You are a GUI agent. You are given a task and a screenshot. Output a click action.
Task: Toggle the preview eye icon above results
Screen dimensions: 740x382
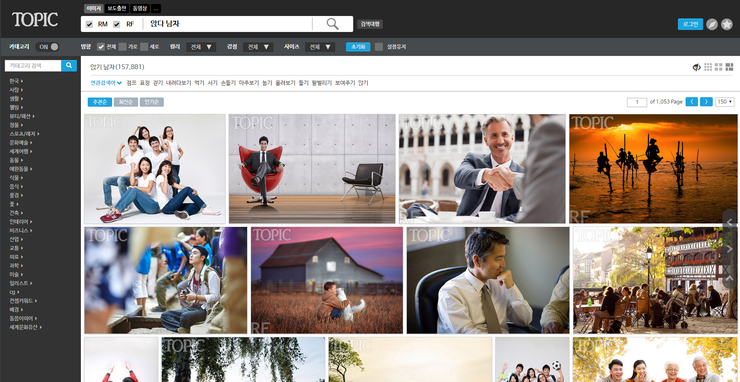point(697,67)
